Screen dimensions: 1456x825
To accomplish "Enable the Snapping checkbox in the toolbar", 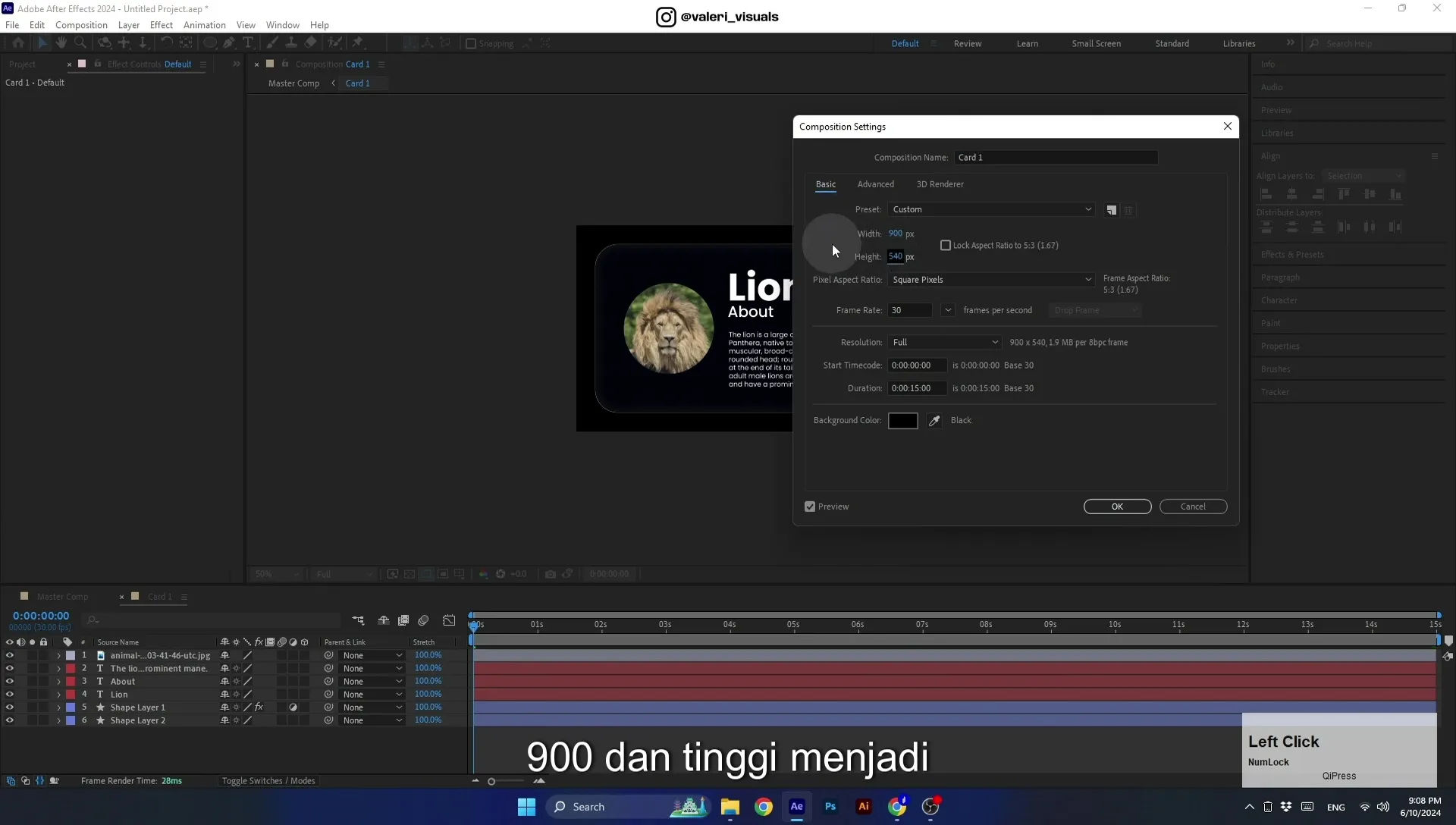I will 471,44.
